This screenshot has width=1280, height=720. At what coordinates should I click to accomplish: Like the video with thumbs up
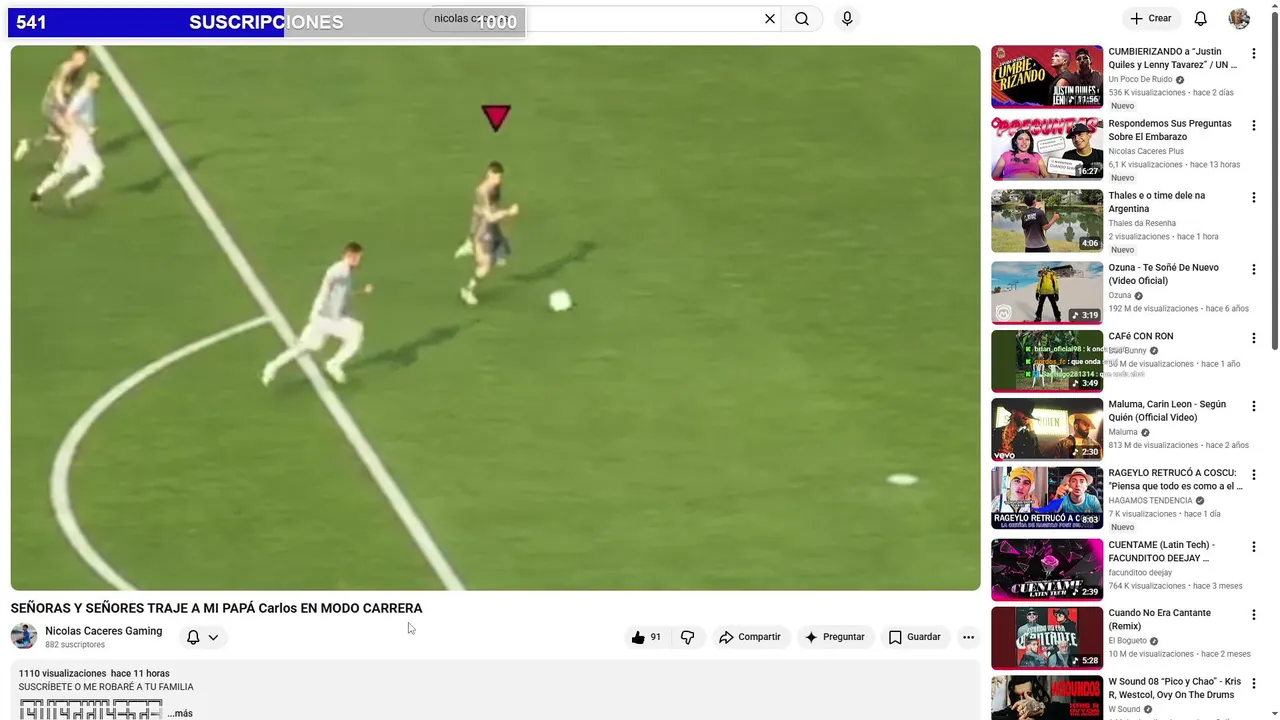tap(646, 637)
